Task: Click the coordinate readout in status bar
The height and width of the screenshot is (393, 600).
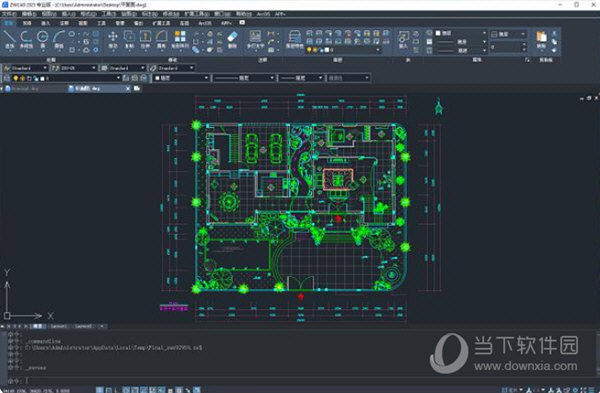Action: 36,391
